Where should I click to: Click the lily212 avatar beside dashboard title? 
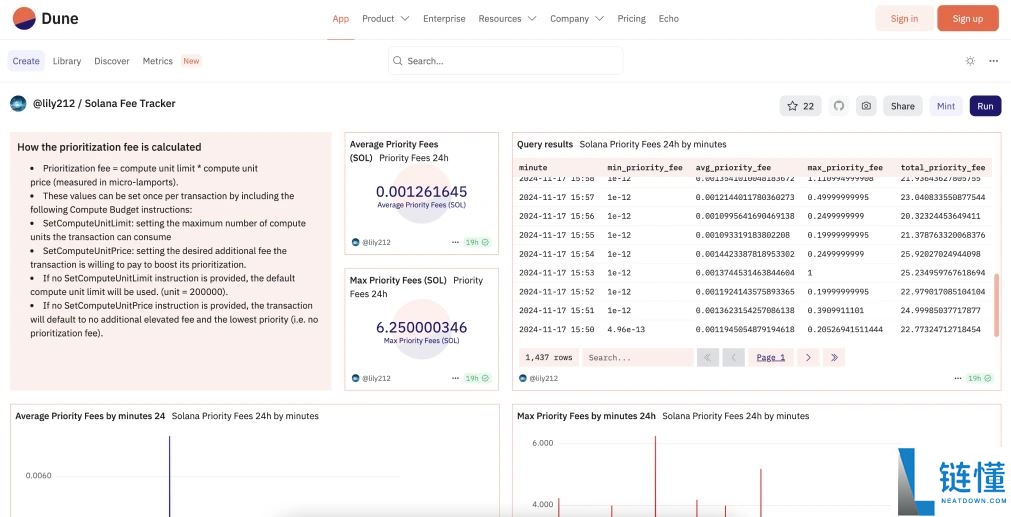18,103
